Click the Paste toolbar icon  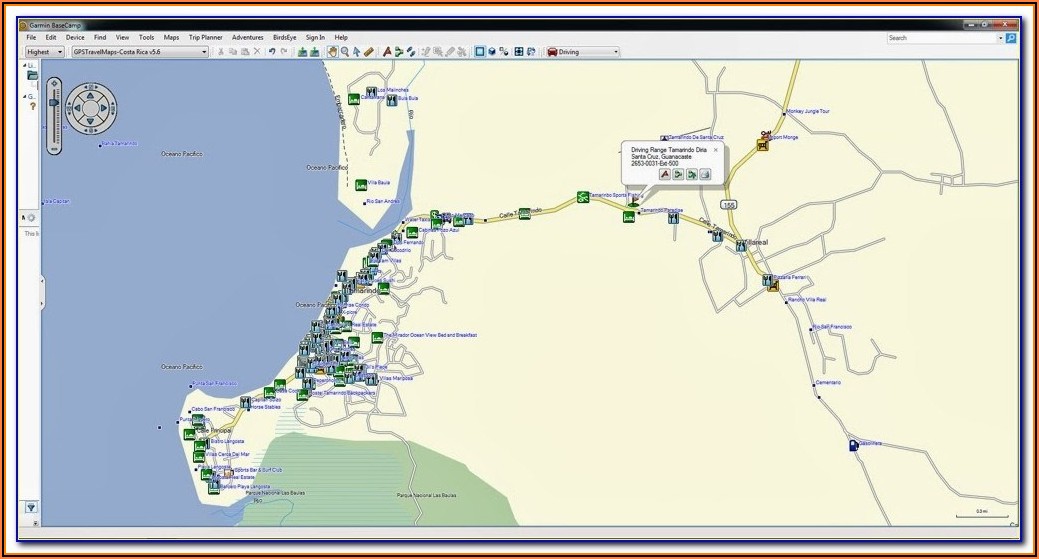(245, 52)
